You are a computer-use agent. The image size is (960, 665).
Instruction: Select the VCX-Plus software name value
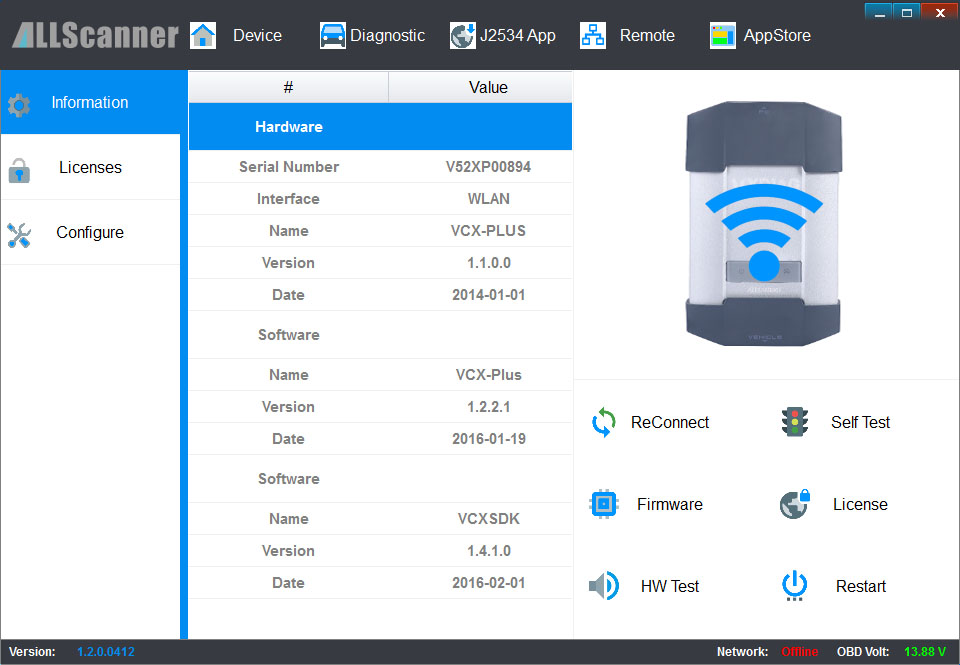click(x=488, y=375)
